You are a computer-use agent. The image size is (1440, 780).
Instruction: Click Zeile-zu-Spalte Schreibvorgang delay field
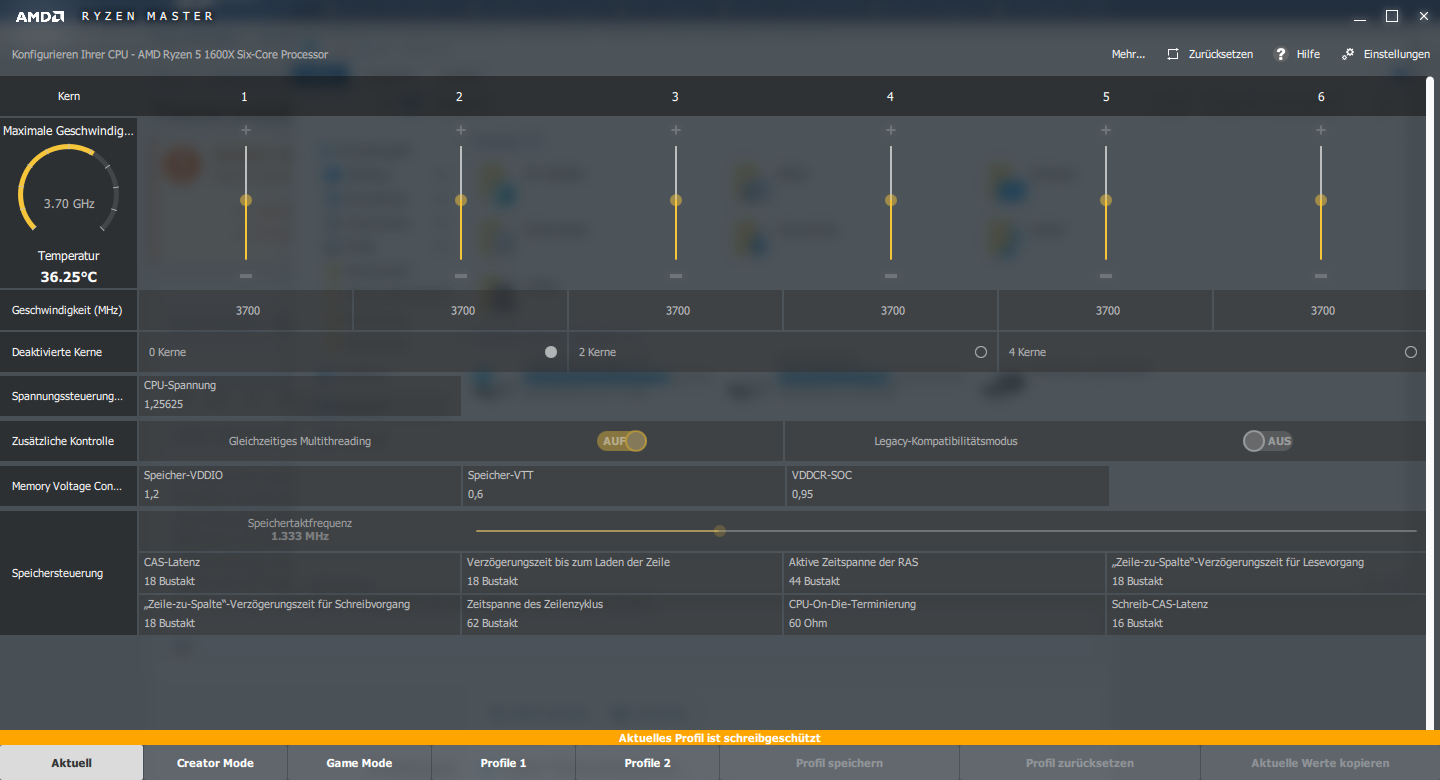point(300,614)
